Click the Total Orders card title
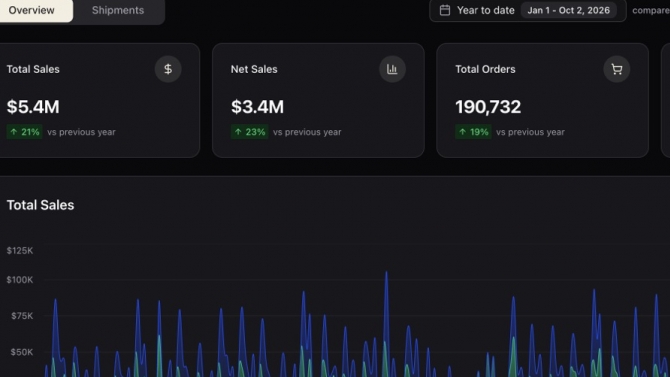670x377 pixels. tap(485, 69)
